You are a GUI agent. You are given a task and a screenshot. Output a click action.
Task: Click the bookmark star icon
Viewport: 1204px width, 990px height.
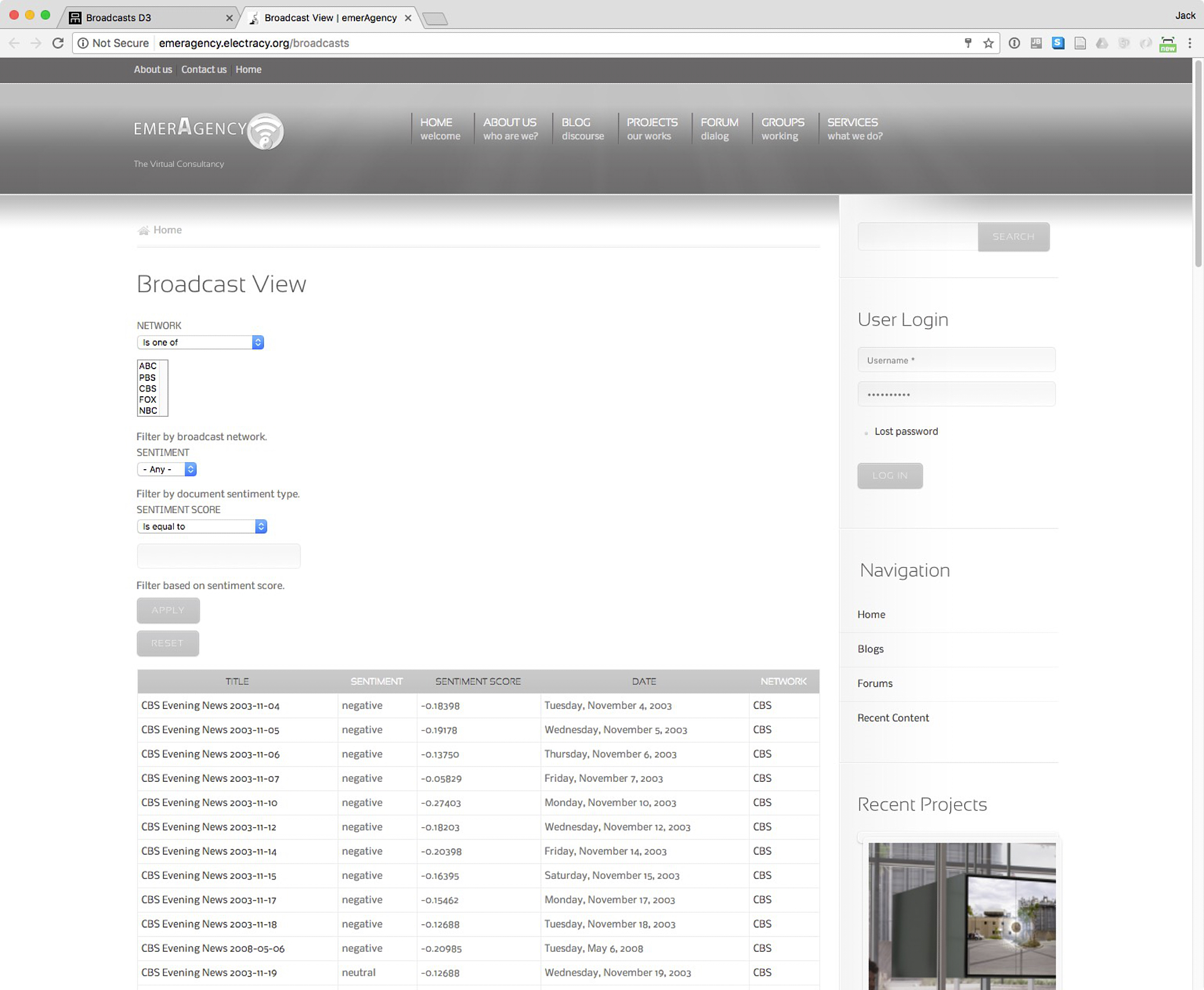click(x=988, y=43)
